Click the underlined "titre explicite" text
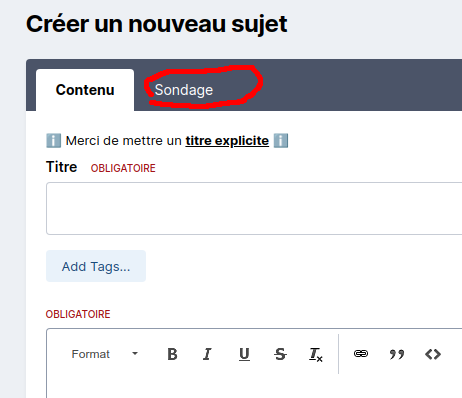Image resolution: width=462 pixels, height=398 pixels. (227, 141)
